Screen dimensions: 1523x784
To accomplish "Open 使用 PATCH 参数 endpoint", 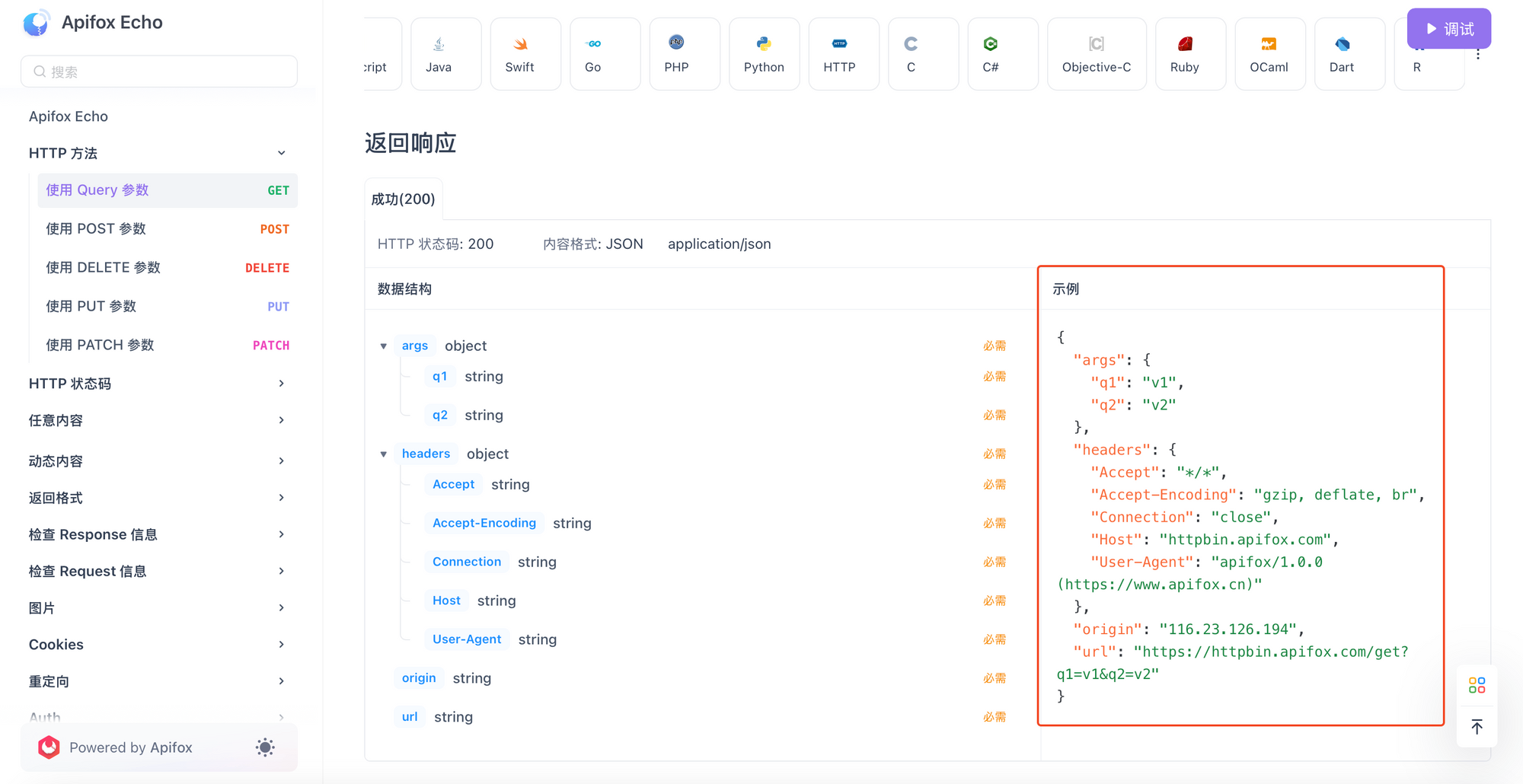I will click(x=168, y=346).
